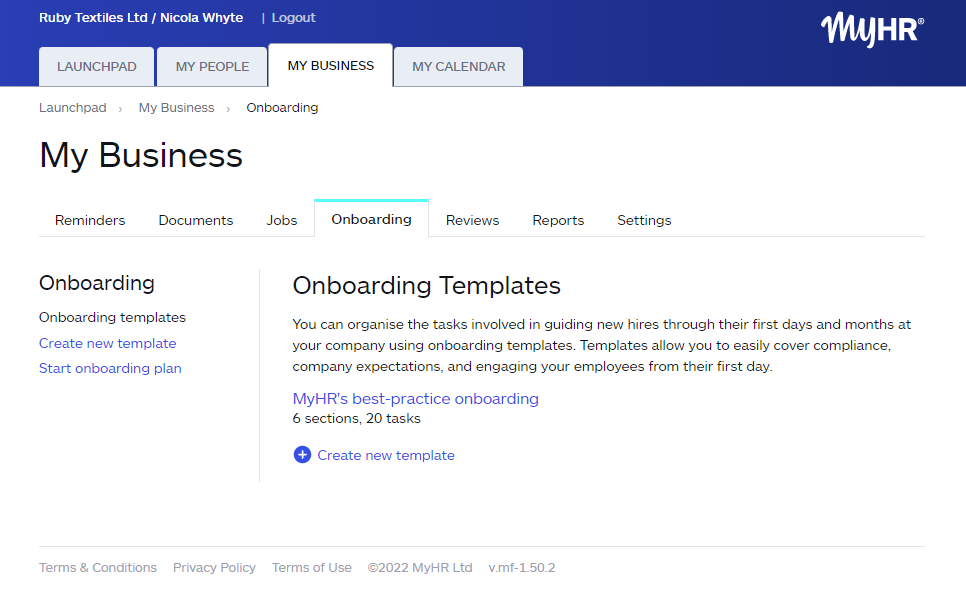
Task: Click the My Business page heading
Action: click(141, 155)
